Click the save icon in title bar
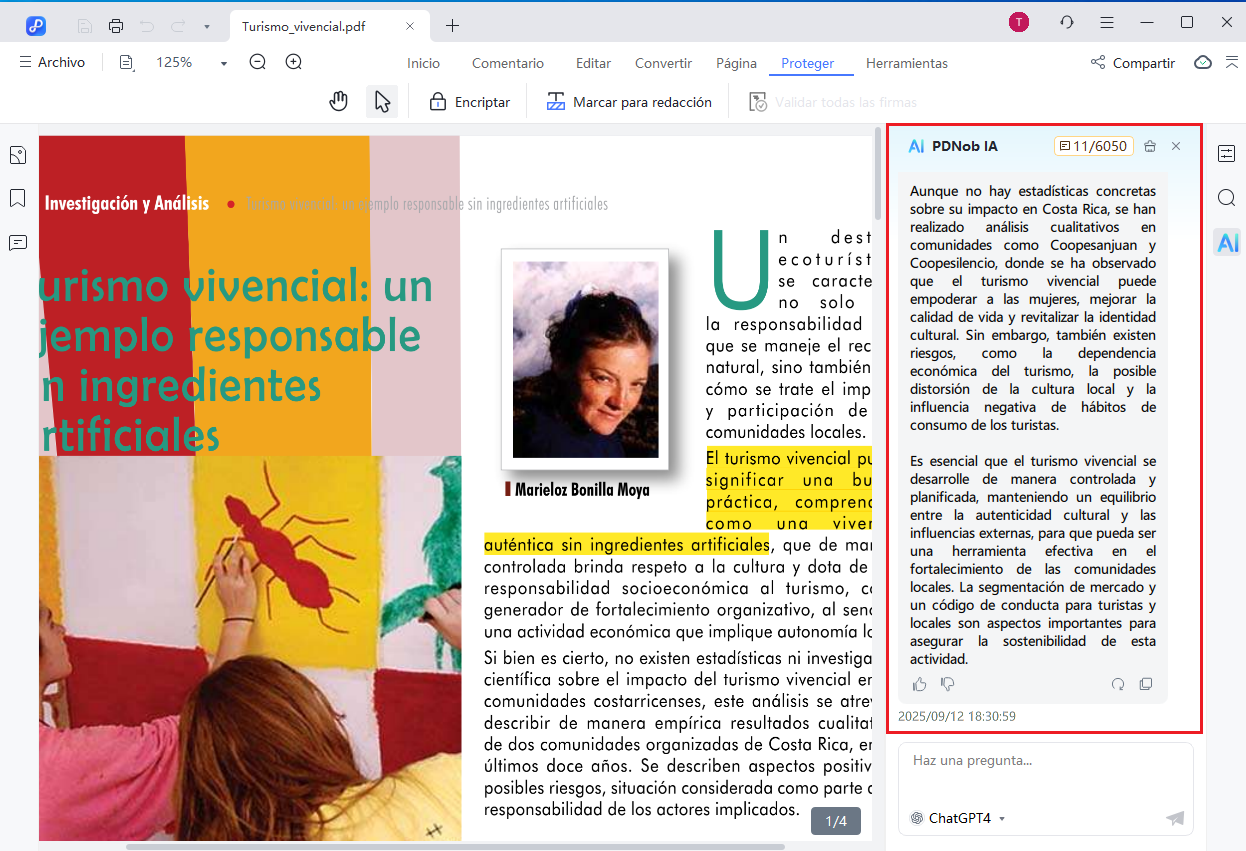The height and width of the screenshot is (851, 1246). [x=85, y=26]
